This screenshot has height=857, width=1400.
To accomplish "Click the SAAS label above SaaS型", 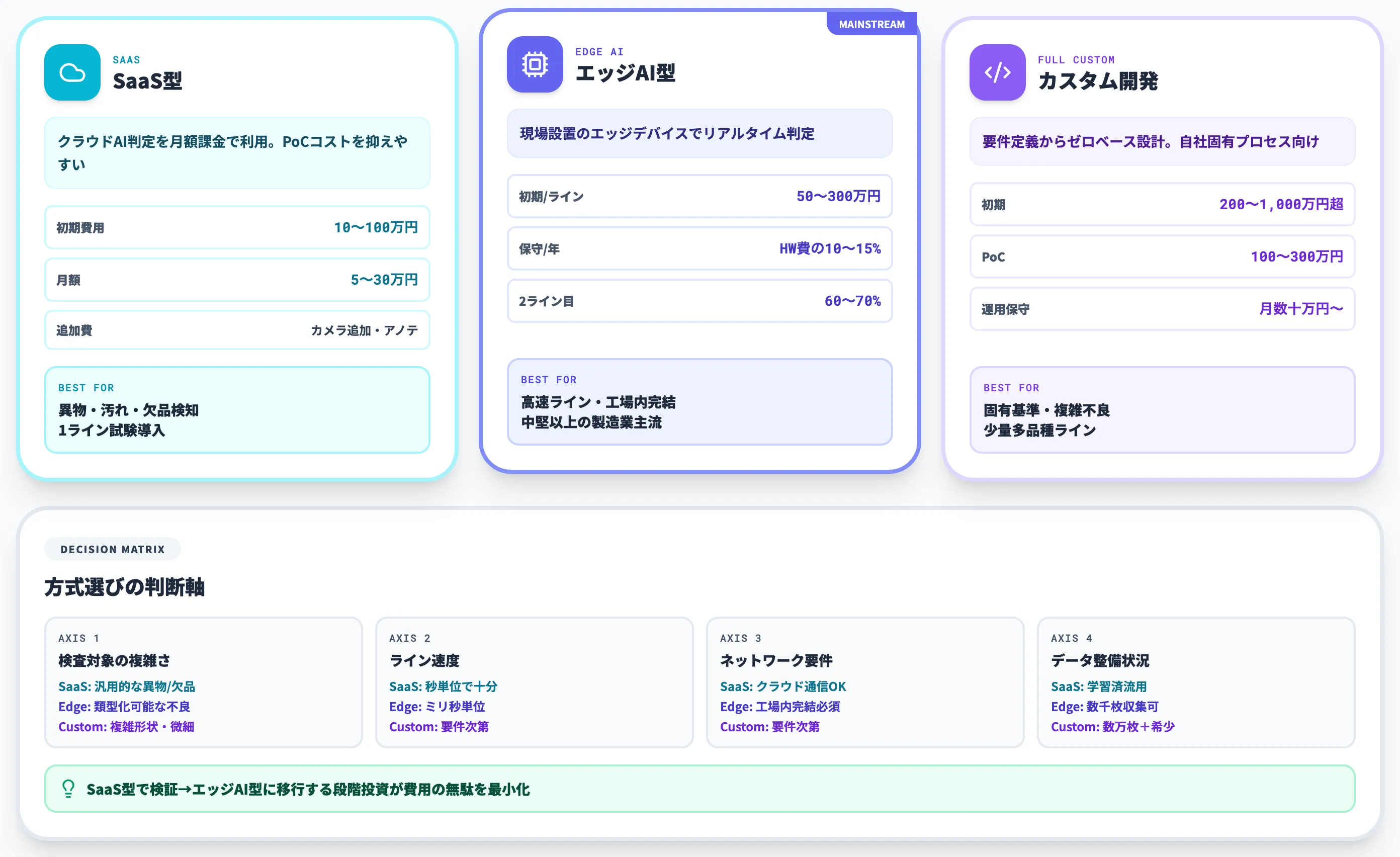I will tap(126, 59).
